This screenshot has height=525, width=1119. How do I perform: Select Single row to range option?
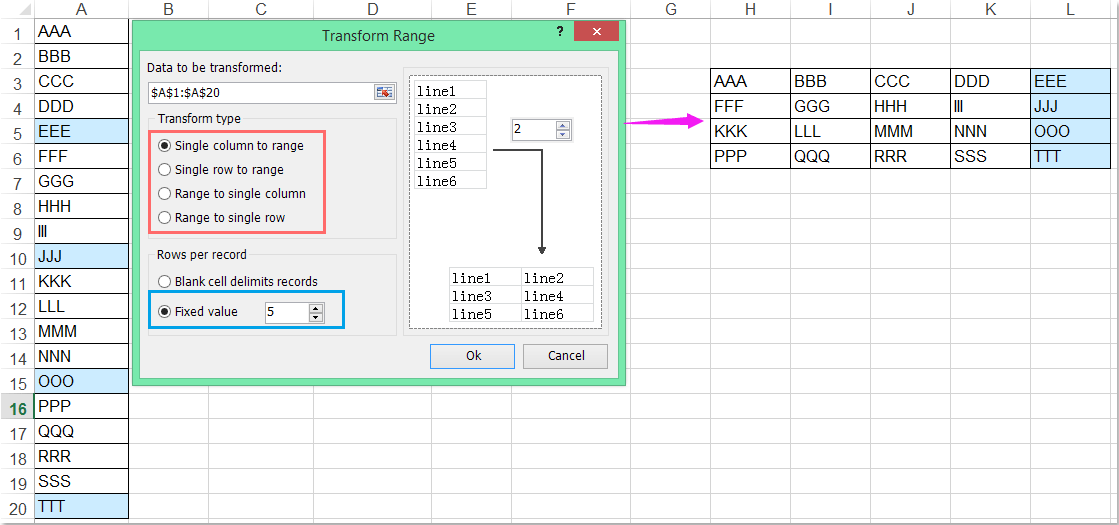tap(165, 170)
